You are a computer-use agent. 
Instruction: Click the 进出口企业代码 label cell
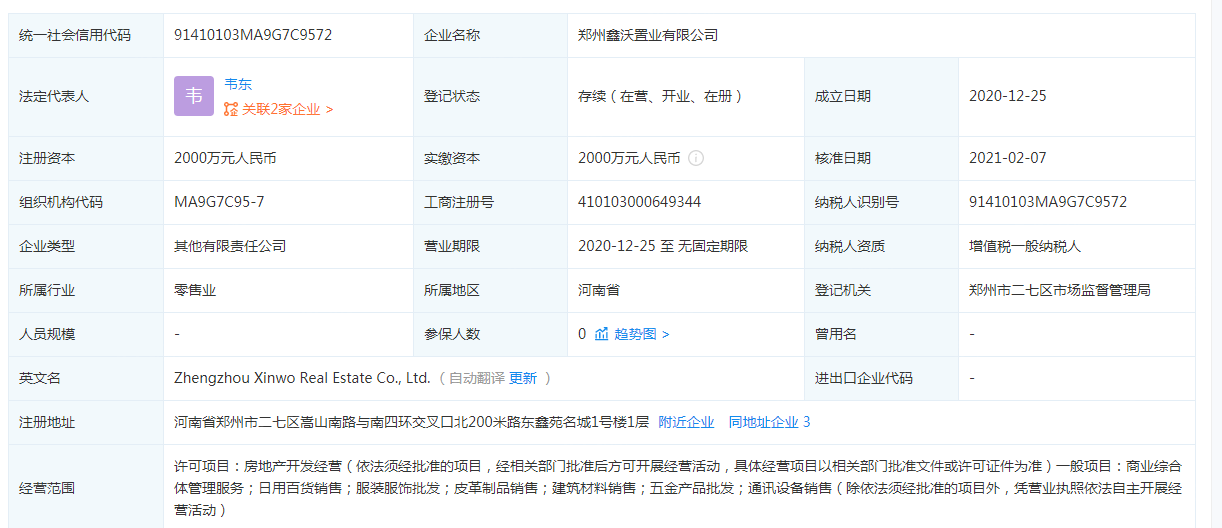881,378
